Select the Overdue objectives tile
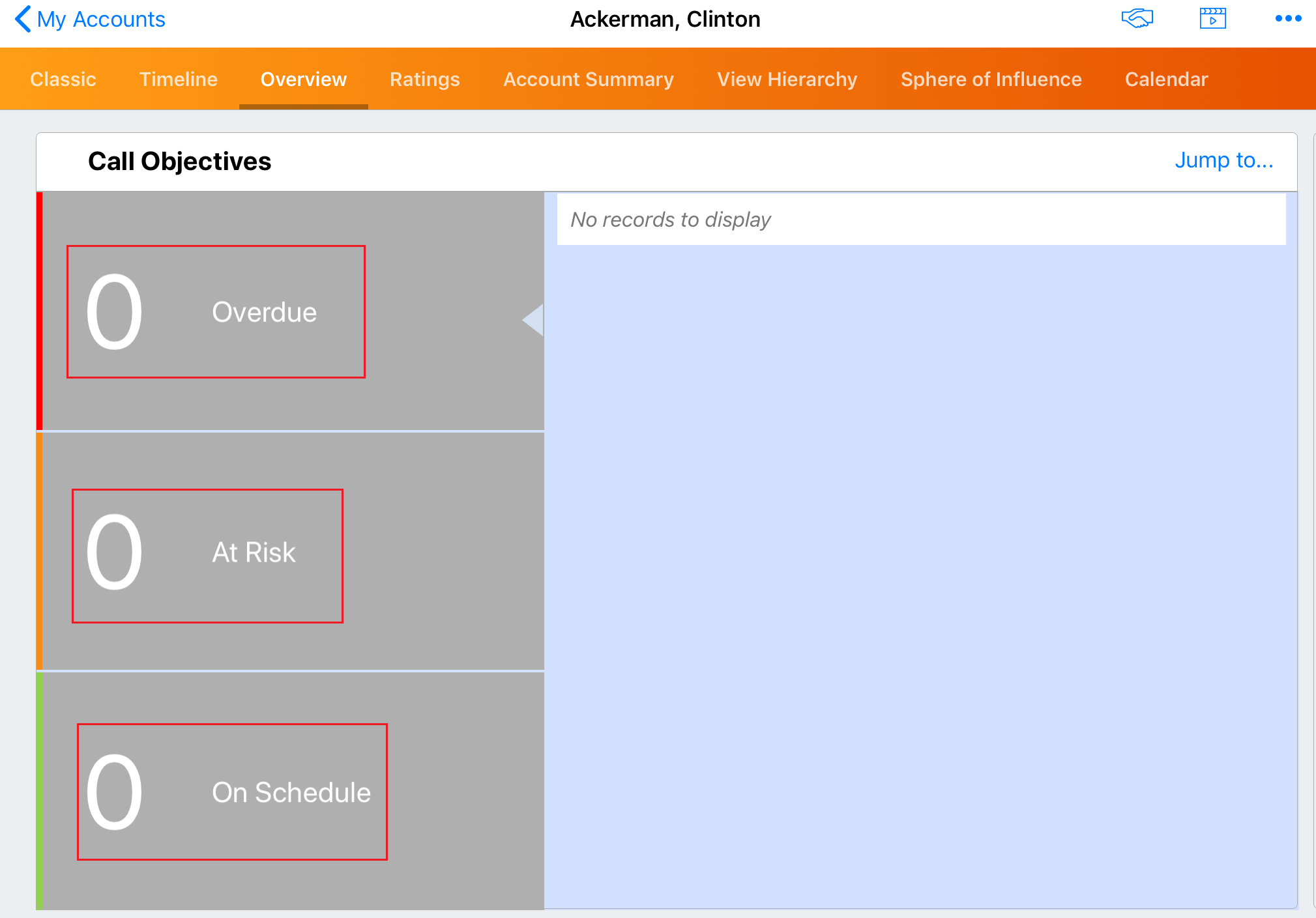 (x=264, y=313)
